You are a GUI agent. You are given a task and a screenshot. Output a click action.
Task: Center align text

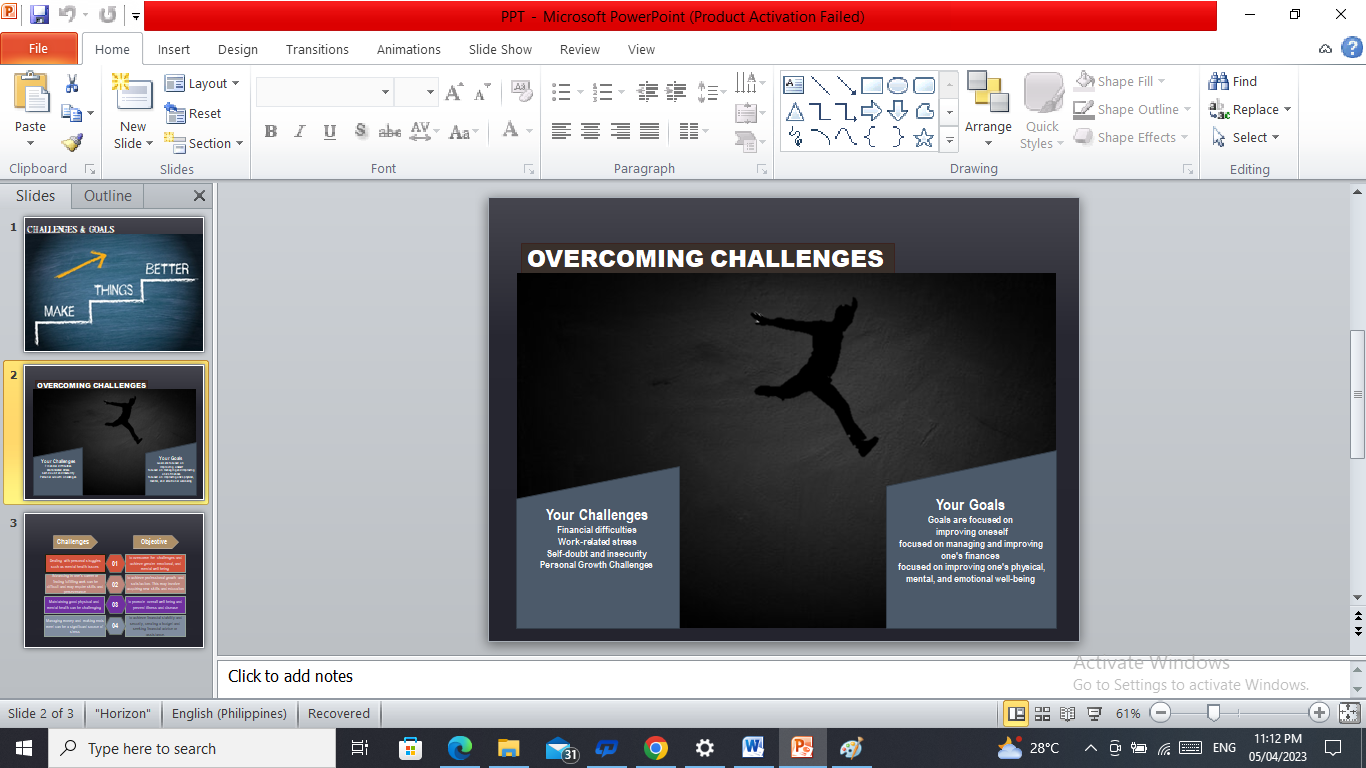coord(591,131)
